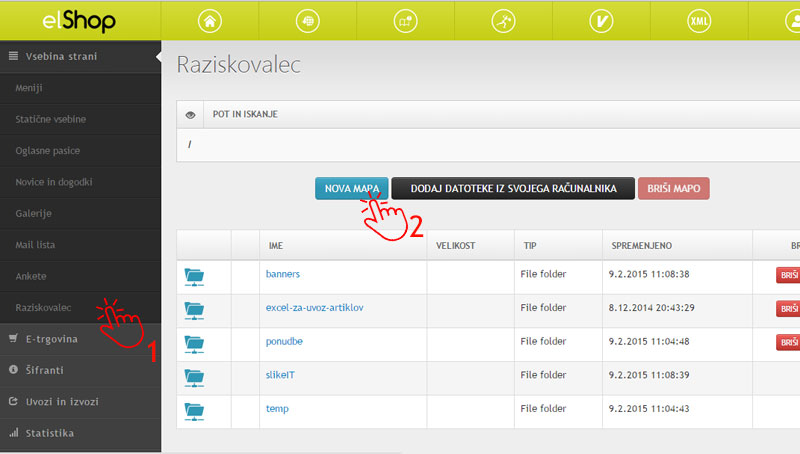The width and height of the screenshot is (800, 454).
Task: Click the Raziskovalec page heading
Action: 239,65
